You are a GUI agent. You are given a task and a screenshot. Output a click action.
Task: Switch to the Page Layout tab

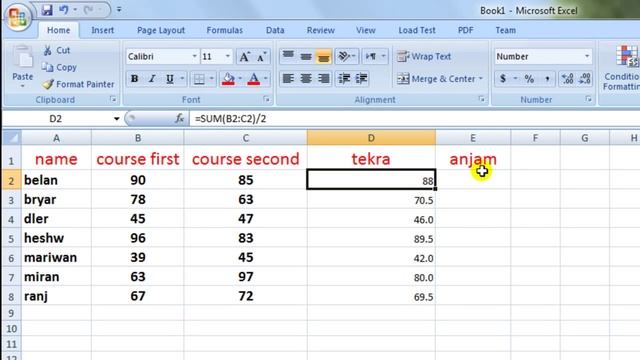pos(161,30)
